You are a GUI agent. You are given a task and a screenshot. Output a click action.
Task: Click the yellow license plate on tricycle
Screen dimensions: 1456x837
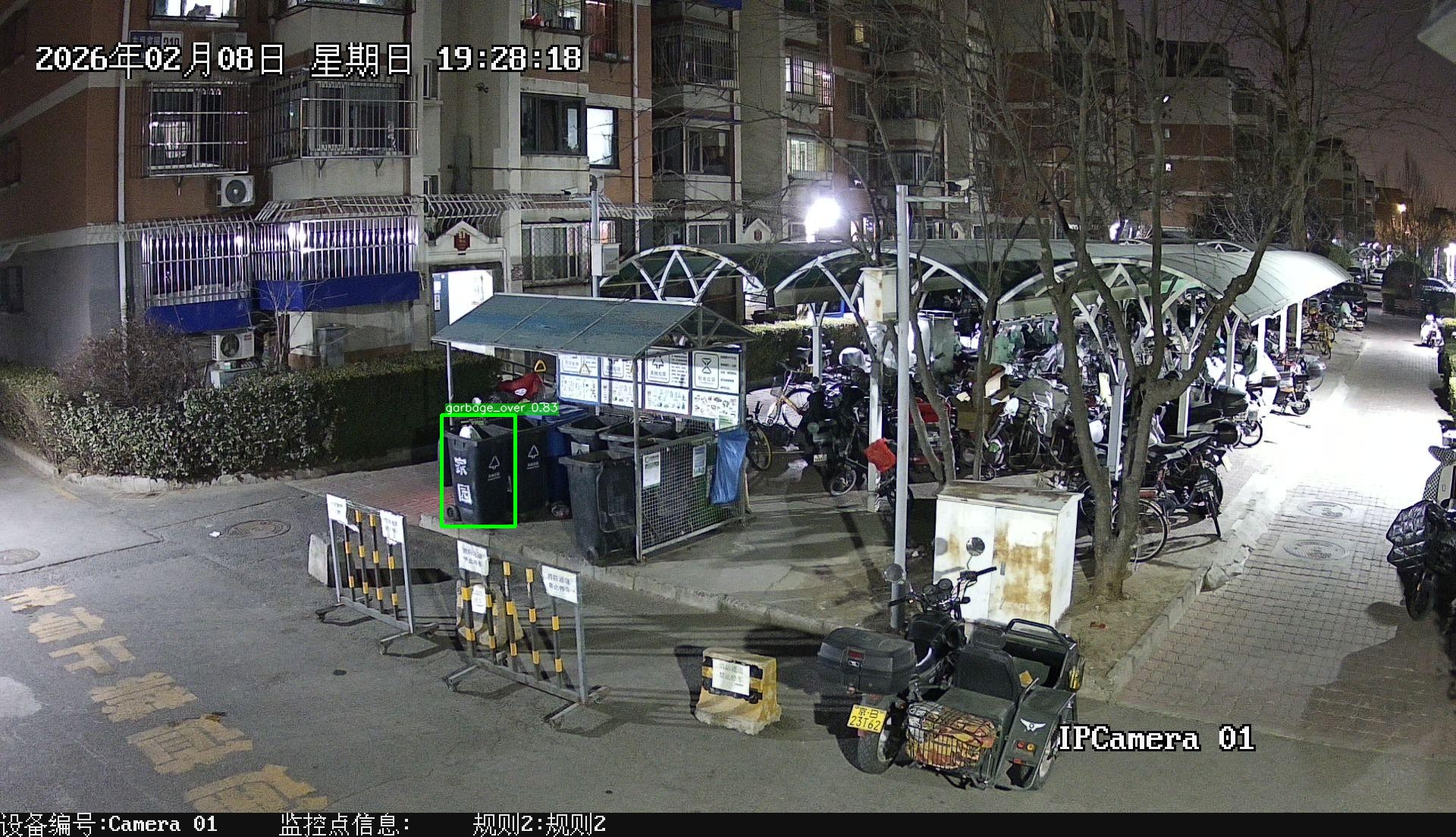(x=865, y=717)
